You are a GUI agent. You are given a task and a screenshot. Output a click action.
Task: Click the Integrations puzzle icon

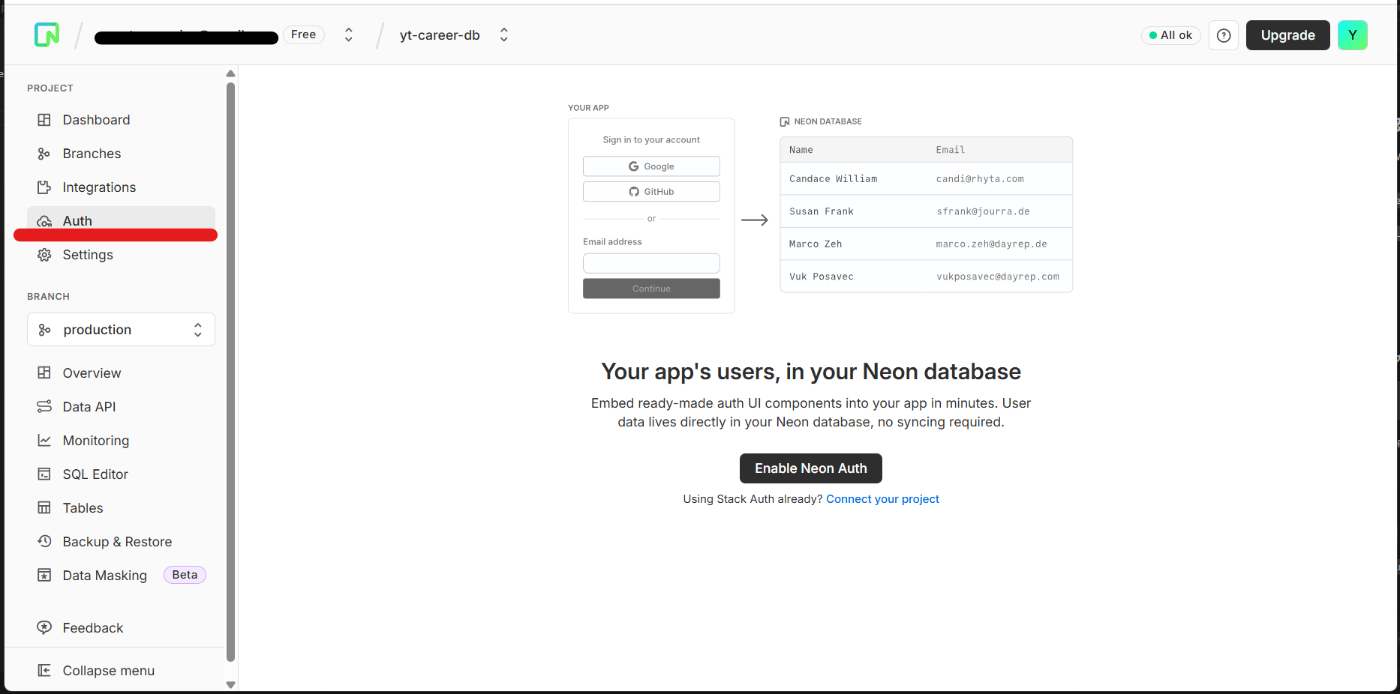point(44,187)
